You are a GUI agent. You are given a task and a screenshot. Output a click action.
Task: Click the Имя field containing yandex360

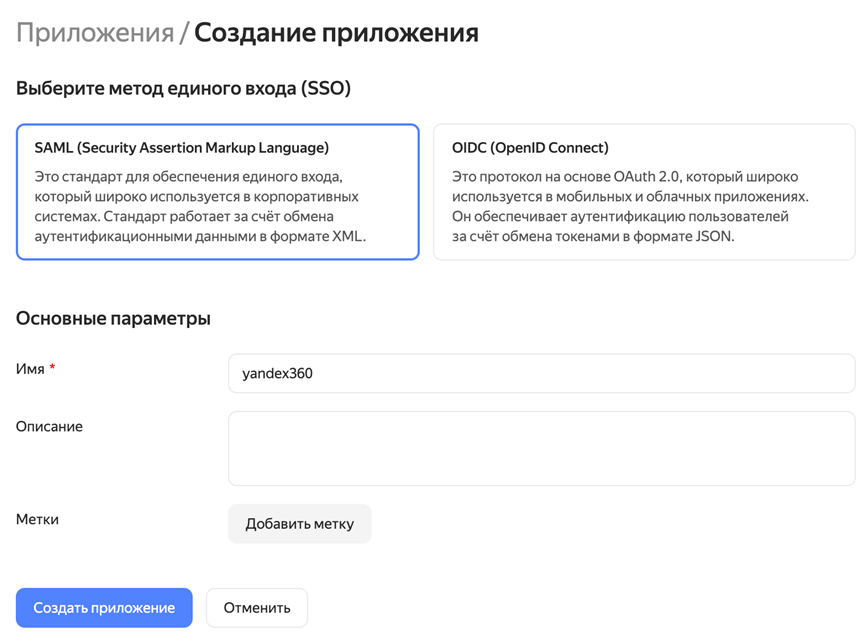tap(541, 374)
